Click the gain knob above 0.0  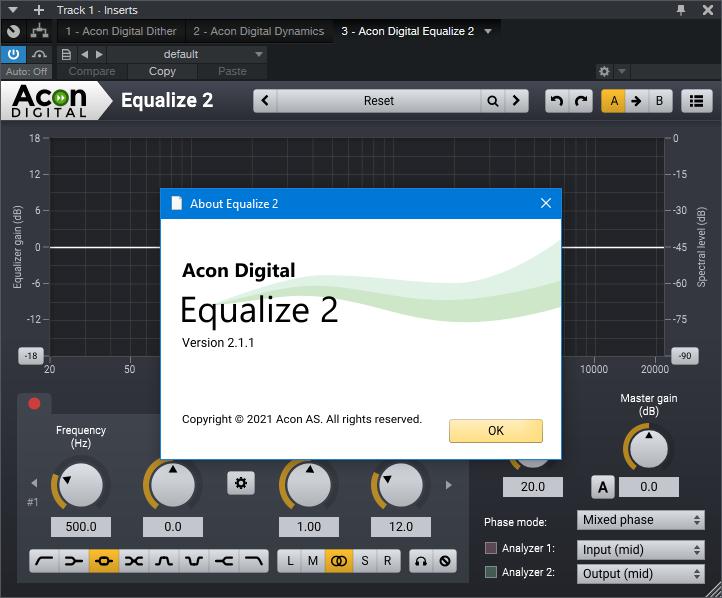[x=173, y=485]
